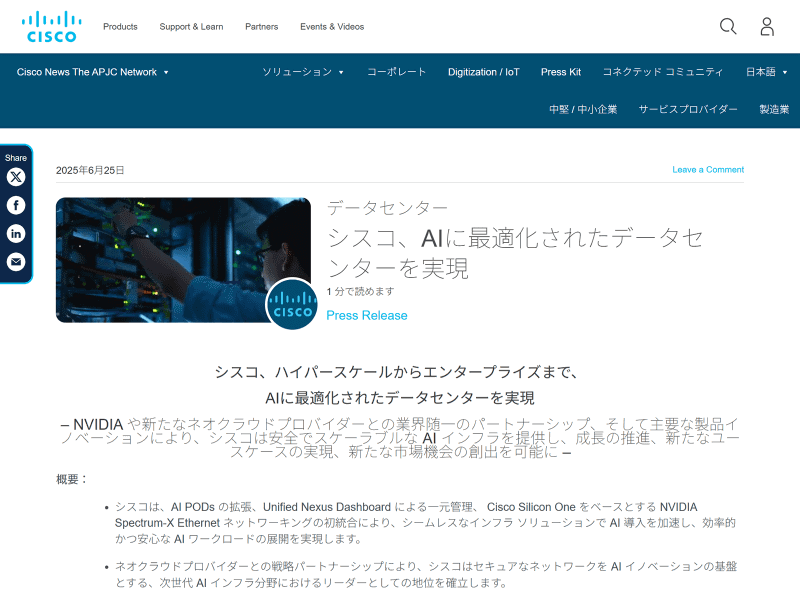The height and width of the screenshot is (600, 800).
Task: Click bullet starting シスコは、AI PODs の拡張
Action: [425, 523]
